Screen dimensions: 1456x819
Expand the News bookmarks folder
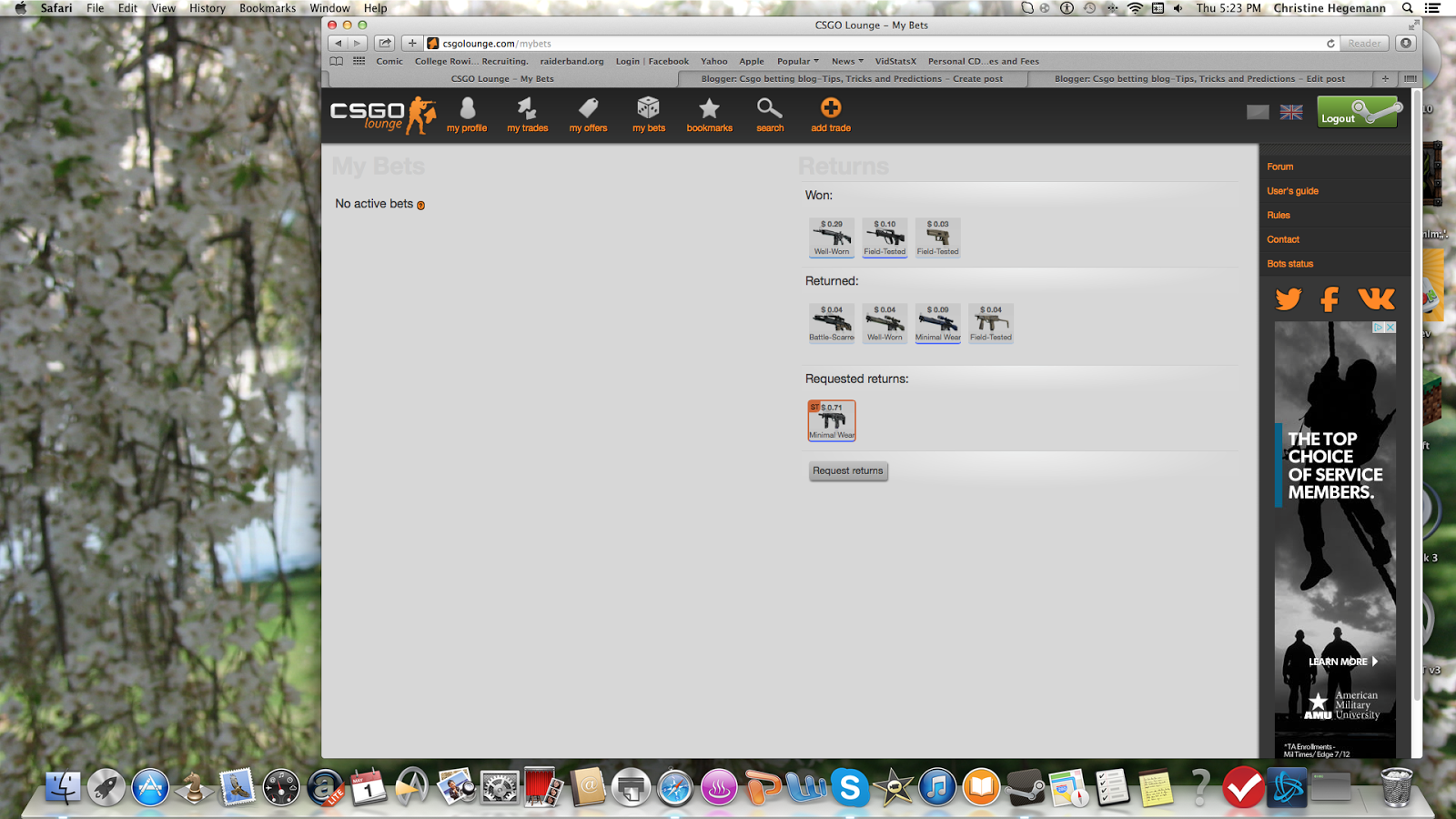pos(847,61)
